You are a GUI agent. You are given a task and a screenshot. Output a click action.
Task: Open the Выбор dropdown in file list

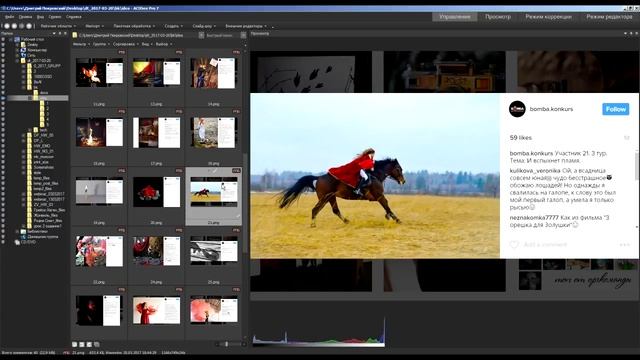164,44
